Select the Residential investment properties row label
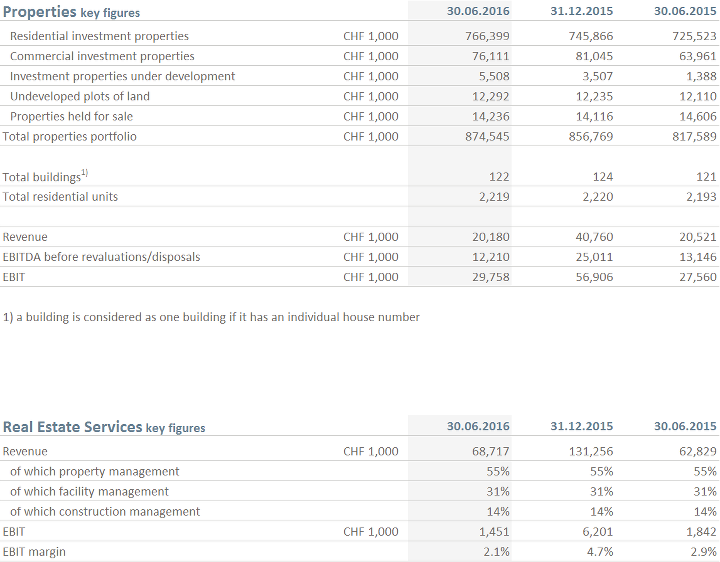 99,36
